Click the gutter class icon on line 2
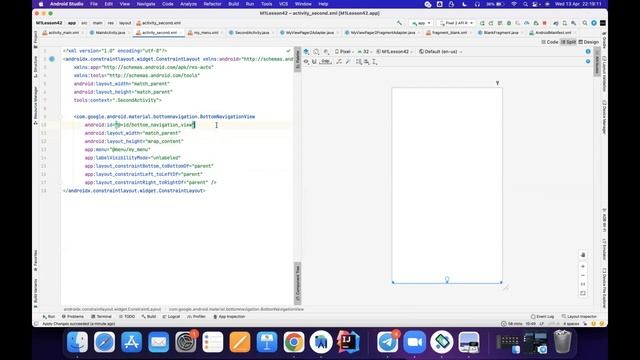Viewport: 640px width, 360px height. [52, 59]
